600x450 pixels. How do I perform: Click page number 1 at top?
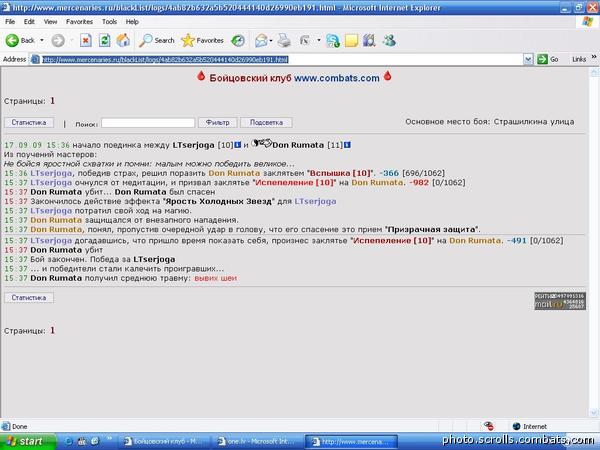pyautogui.click(x=52, y=101)
